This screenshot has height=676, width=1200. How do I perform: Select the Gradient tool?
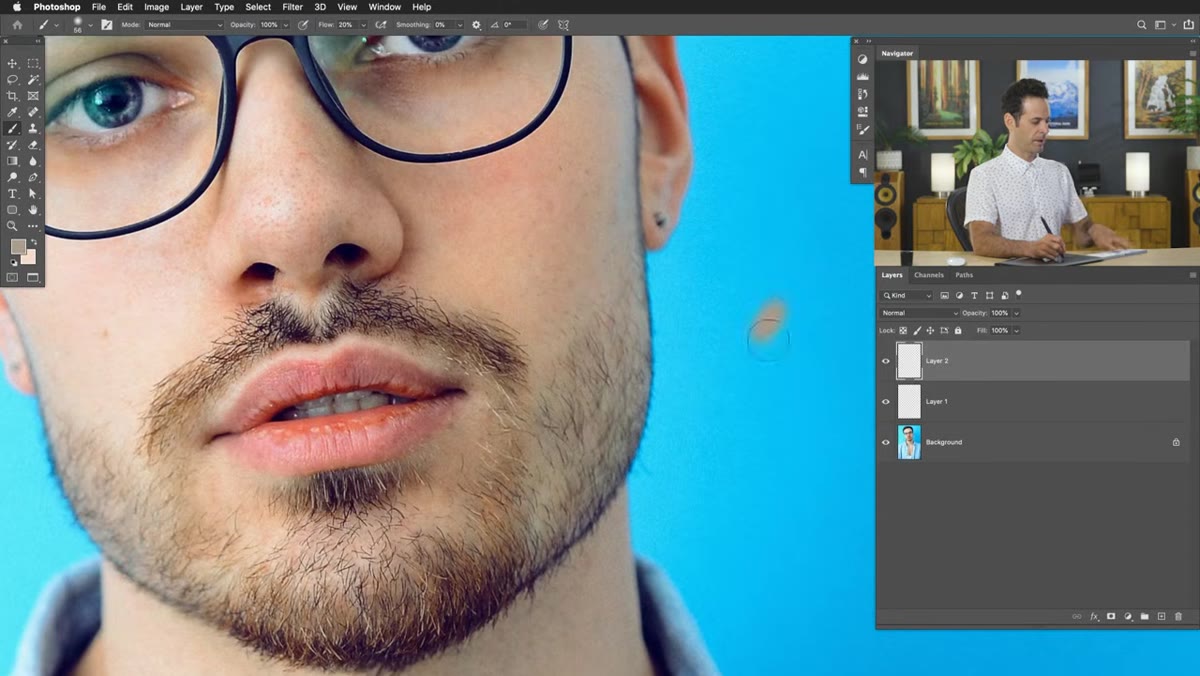tap(13, 161)
